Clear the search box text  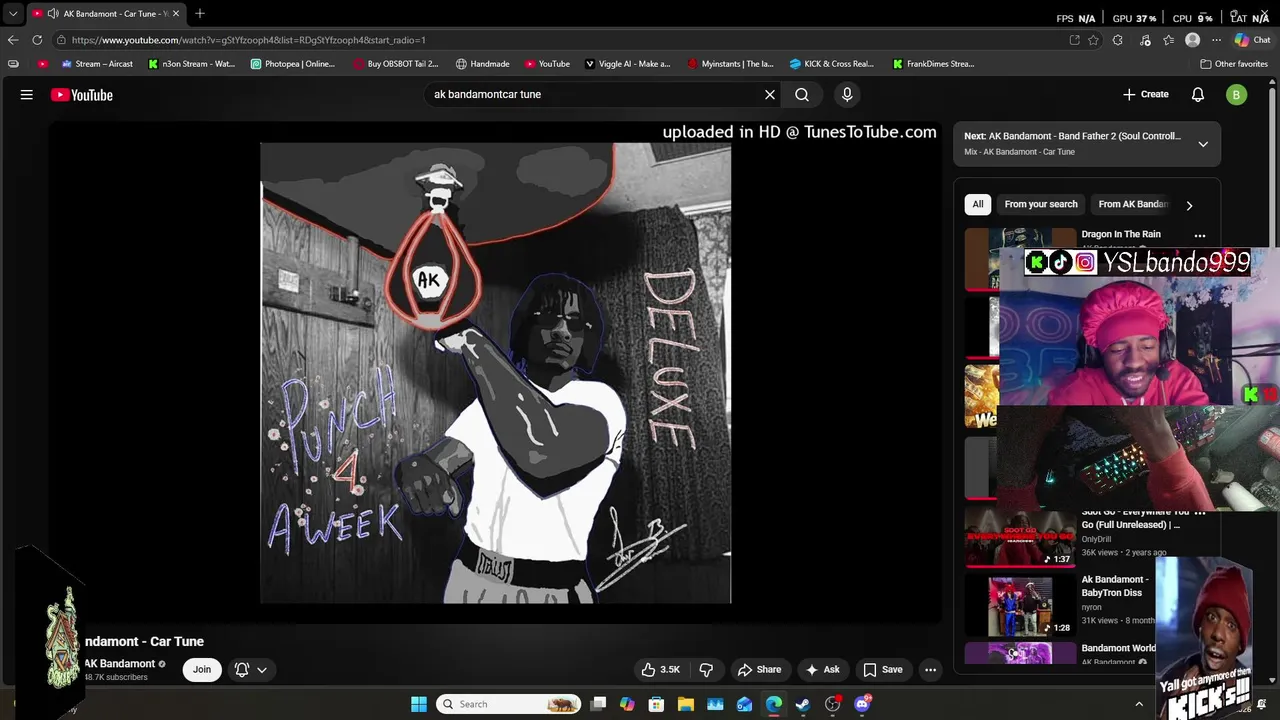pyautogui.click(x=770, y=94)
